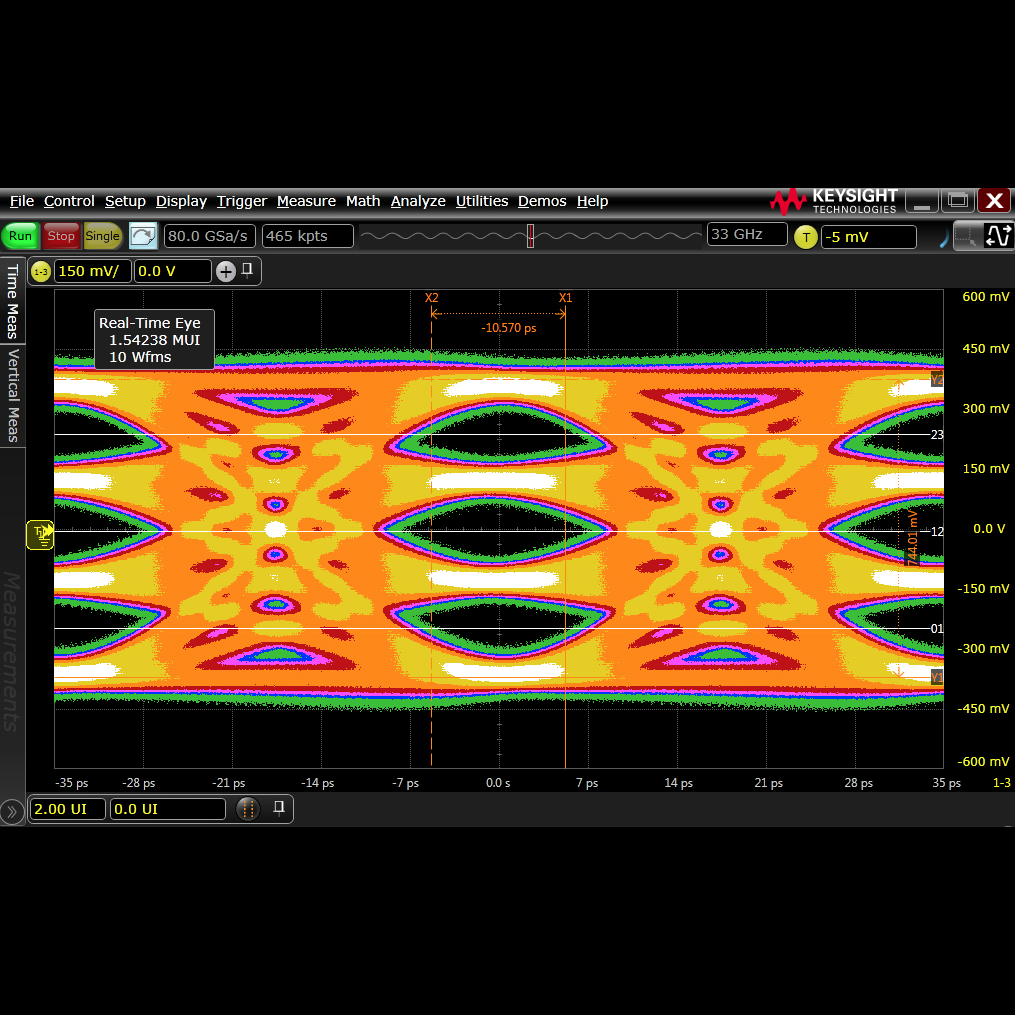Open the Analyze menu
This screenshot has height=1015, width=1015.
418,201
